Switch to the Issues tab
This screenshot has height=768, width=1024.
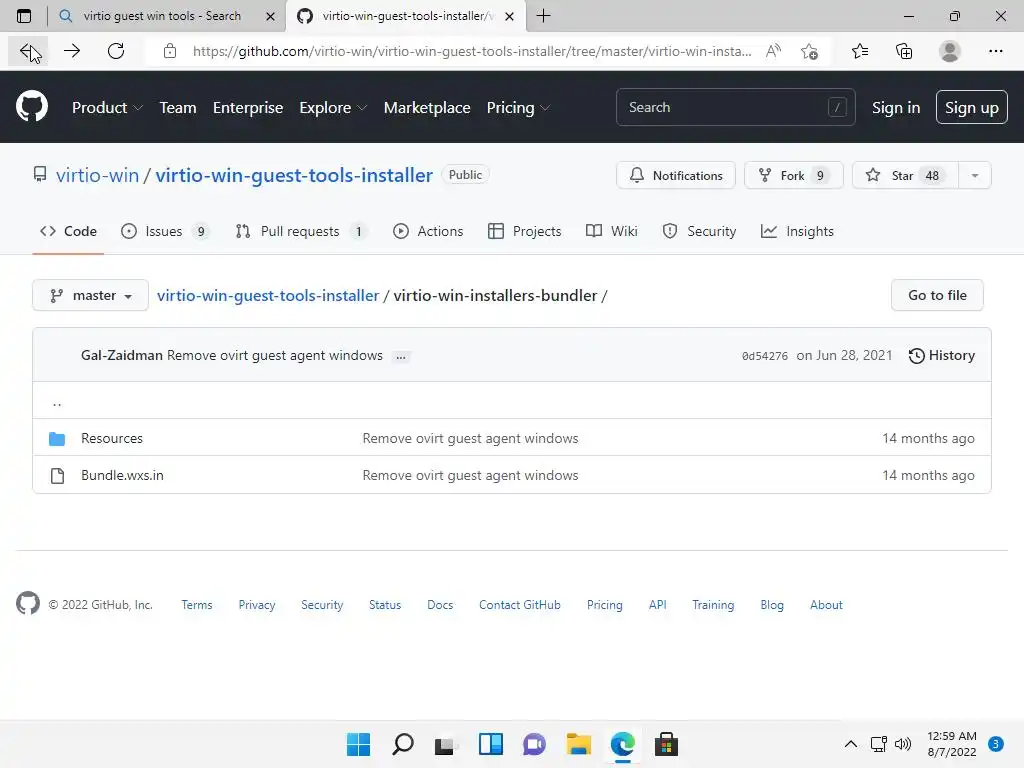pos(165,231)
